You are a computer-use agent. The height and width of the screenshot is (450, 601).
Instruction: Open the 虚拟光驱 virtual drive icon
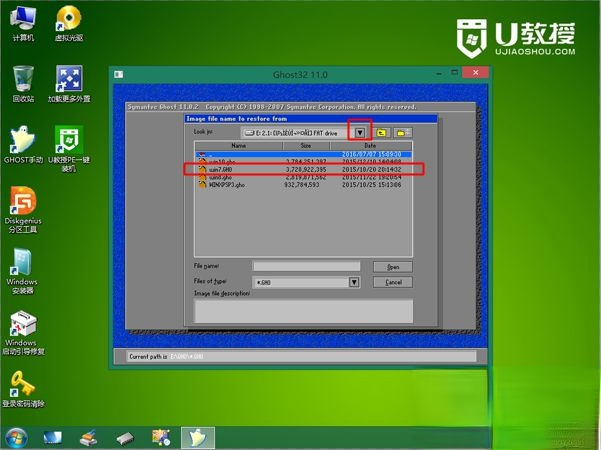pos(69,23)
